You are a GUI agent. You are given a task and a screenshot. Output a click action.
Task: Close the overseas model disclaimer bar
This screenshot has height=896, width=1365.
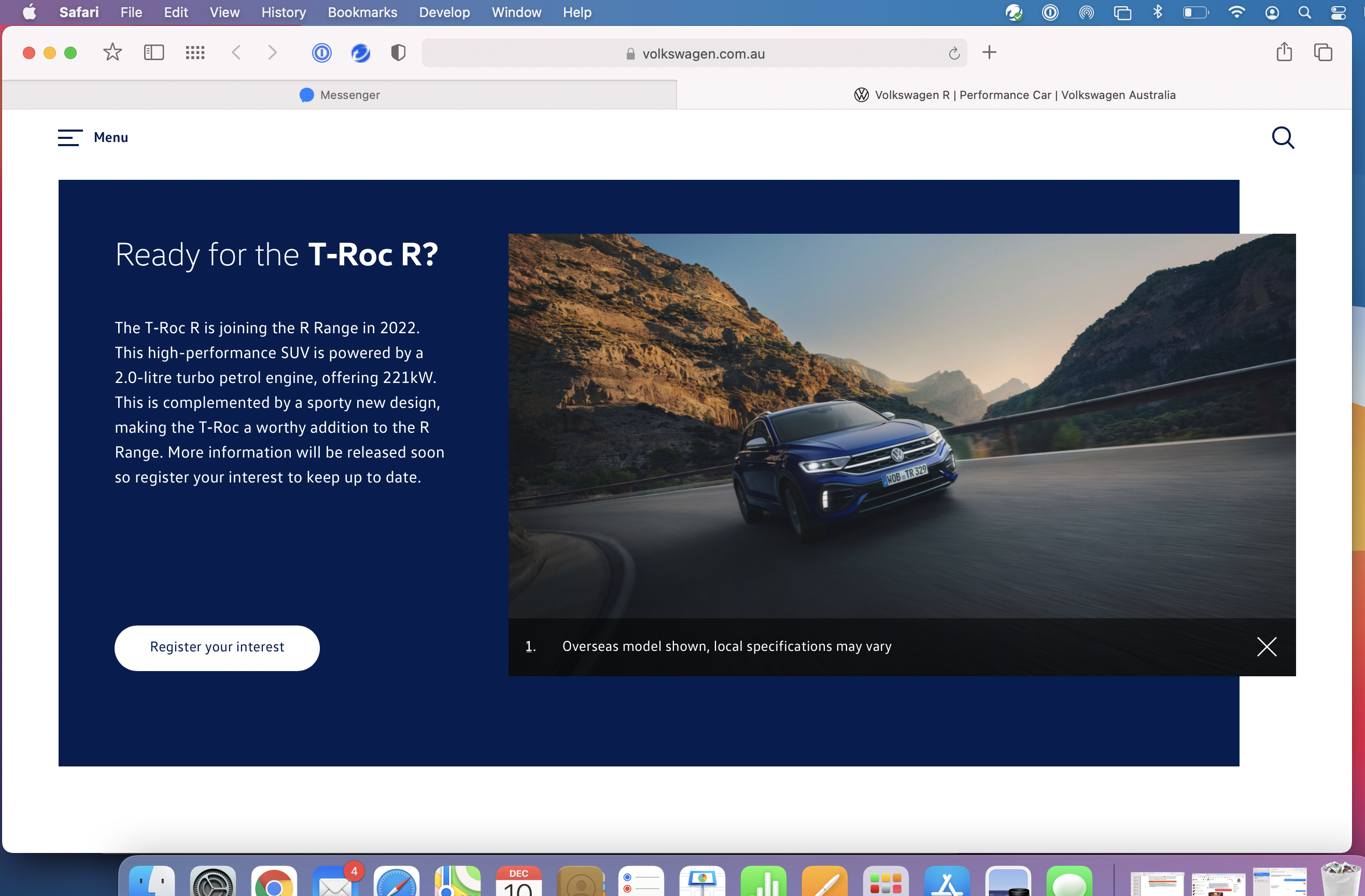tap(1267, 647)
